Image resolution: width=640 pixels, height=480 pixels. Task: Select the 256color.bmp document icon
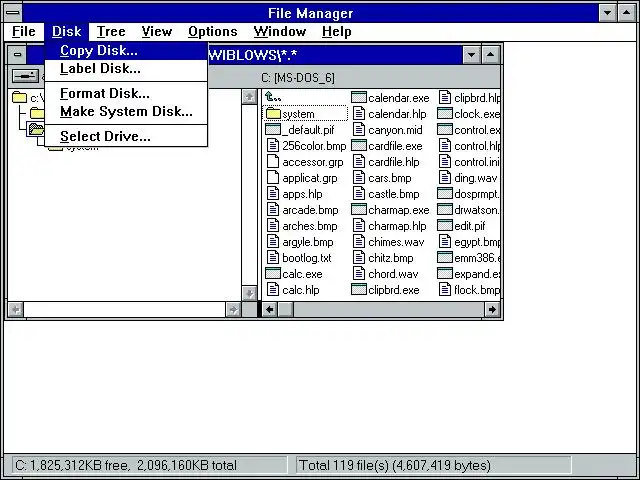coord(273,146)
